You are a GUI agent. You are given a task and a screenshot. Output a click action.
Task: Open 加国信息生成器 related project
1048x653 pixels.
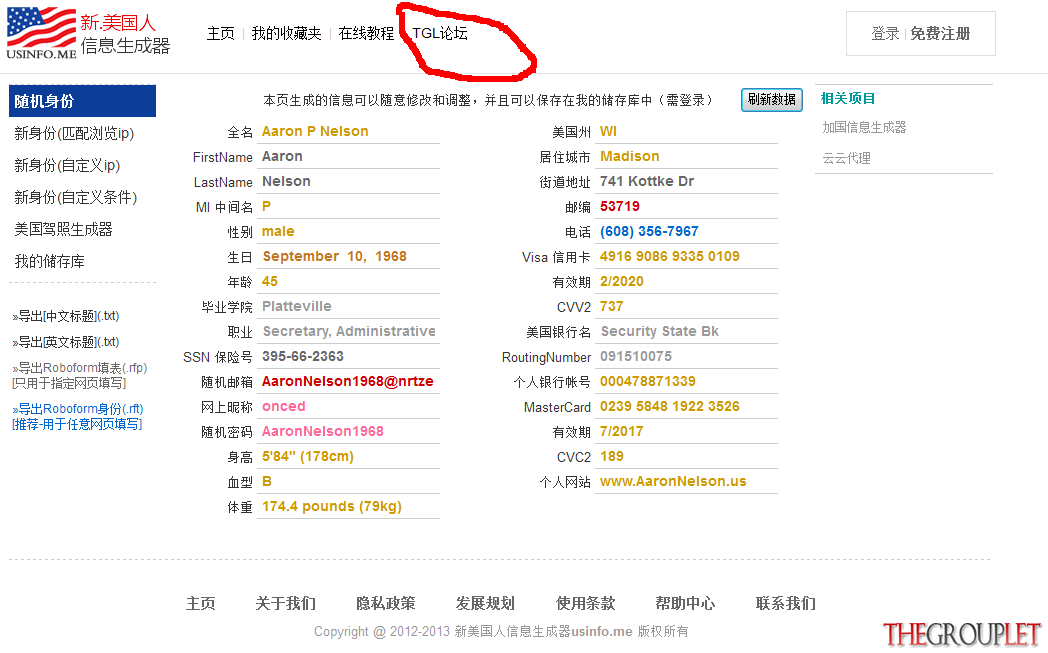point(864,127)
